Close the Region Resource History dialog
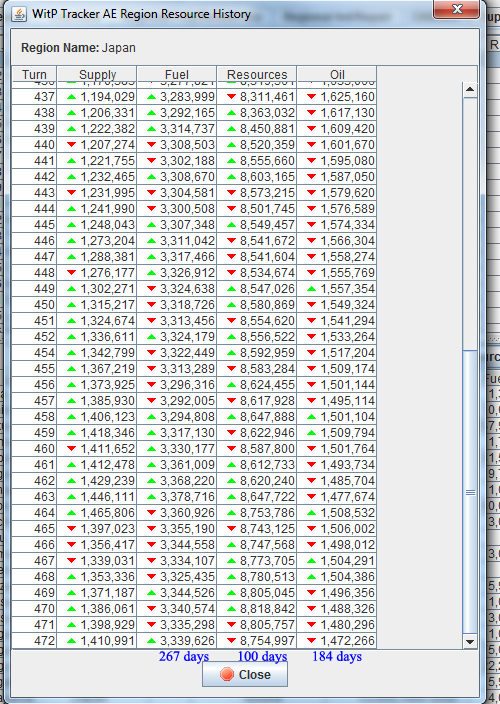The width and height of the screenshot is (500, 704). tap(245, 674)
